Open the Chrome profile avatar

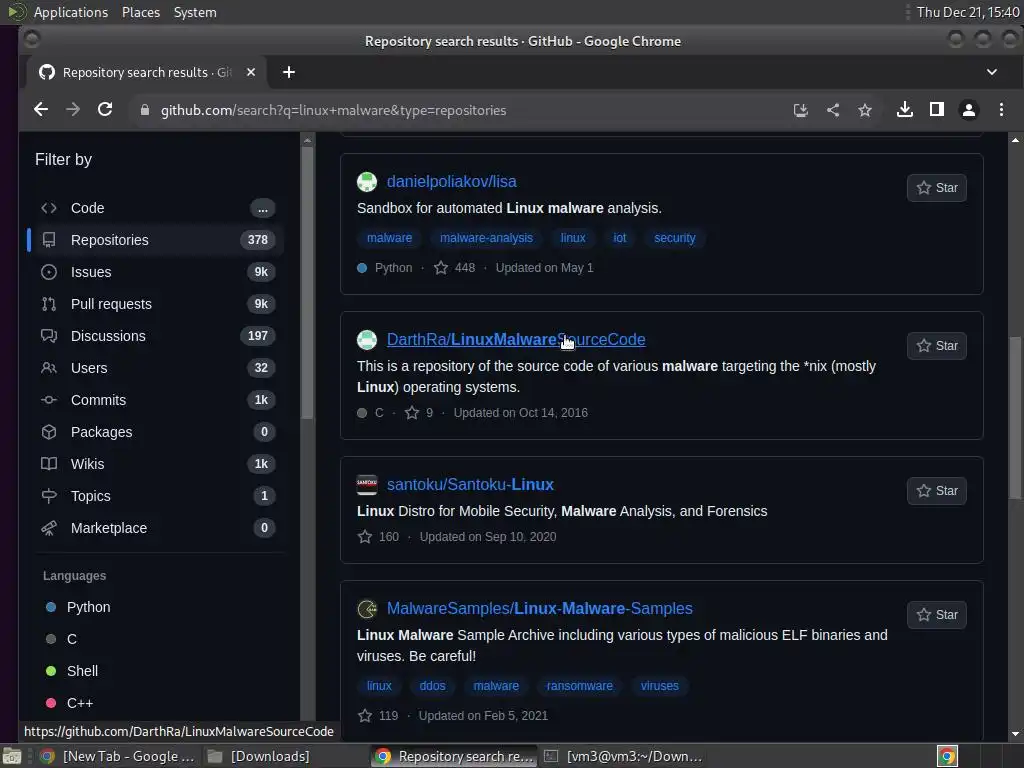pos(969,110)
